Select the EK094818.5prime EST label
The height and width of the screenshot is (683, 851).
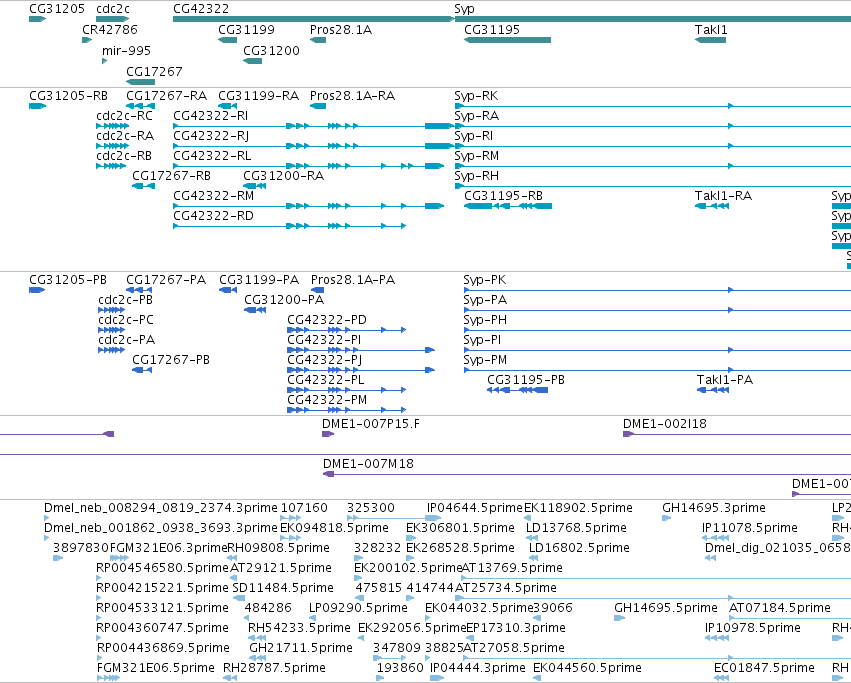pyautogui.click(x=334, y=528)
